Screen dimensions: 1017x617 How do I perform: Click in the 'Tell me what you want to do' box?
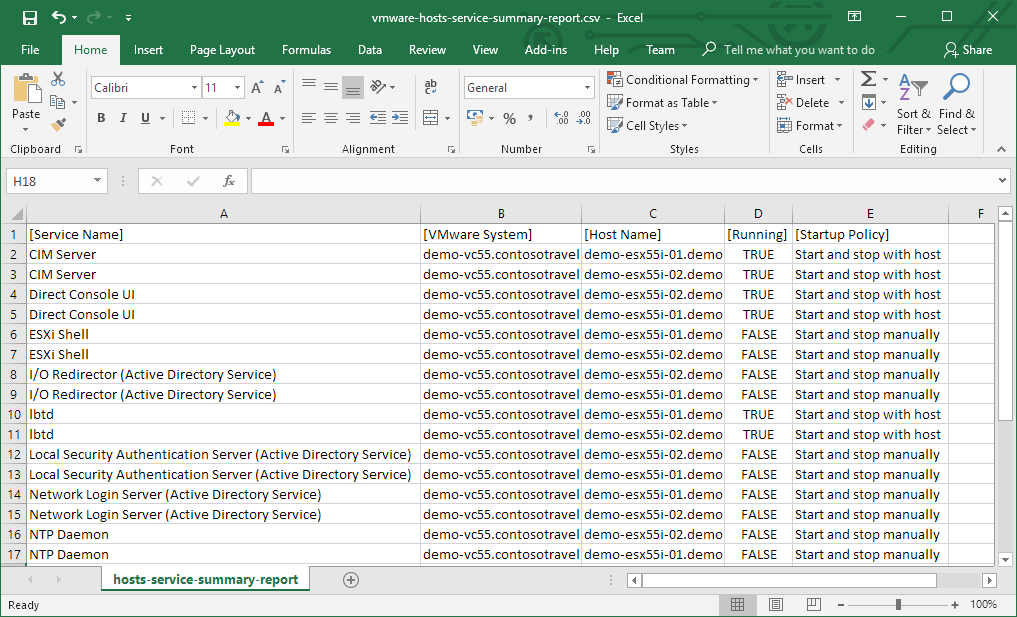point(798,50)
